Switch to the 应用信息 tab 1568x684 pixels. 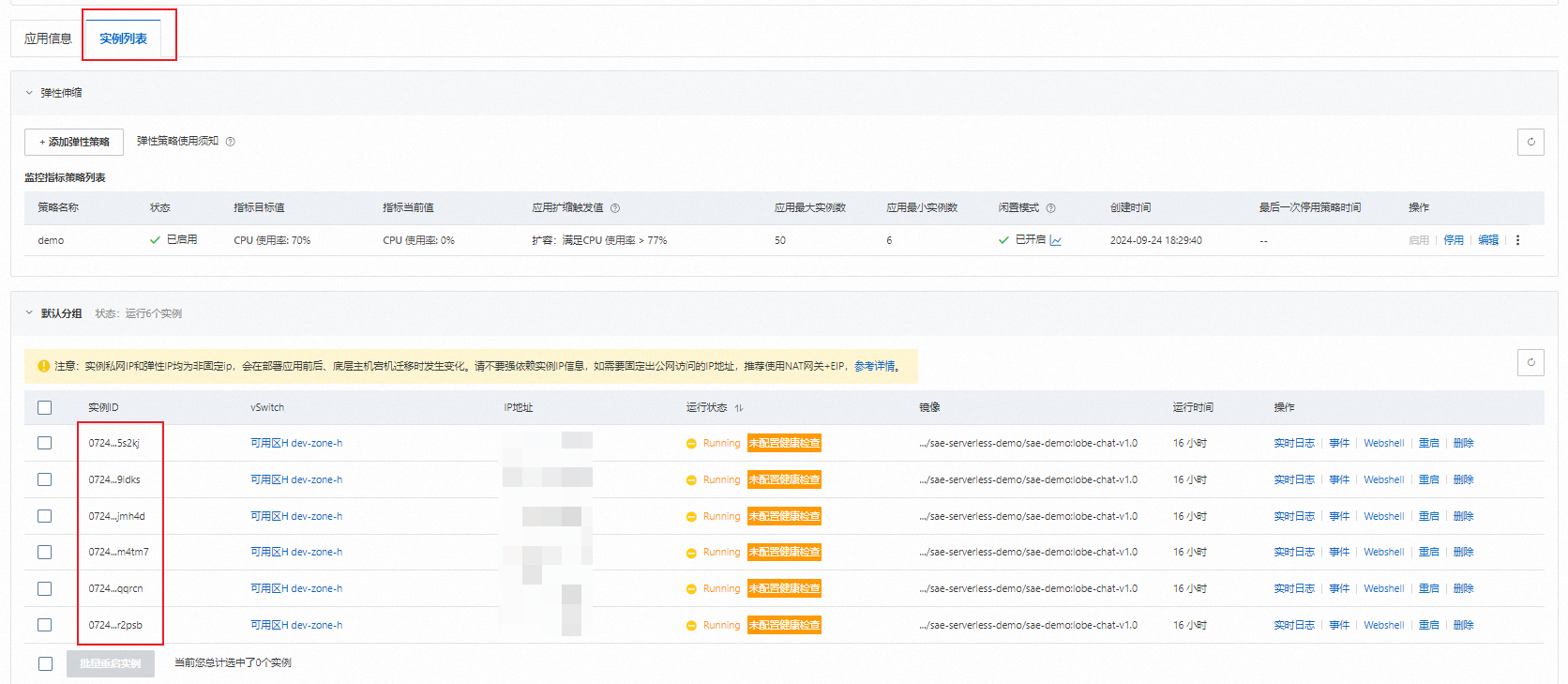[48, 38]
